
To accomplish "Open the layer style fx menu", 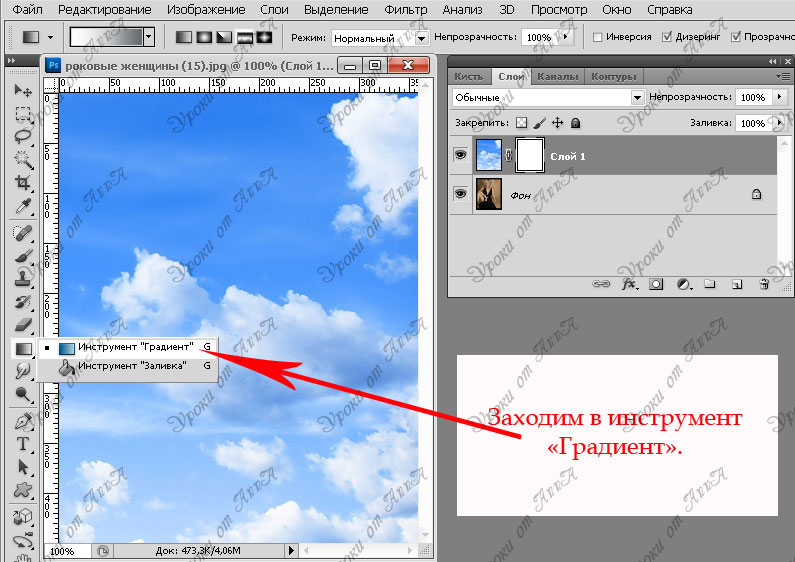I will click(629, 284).
